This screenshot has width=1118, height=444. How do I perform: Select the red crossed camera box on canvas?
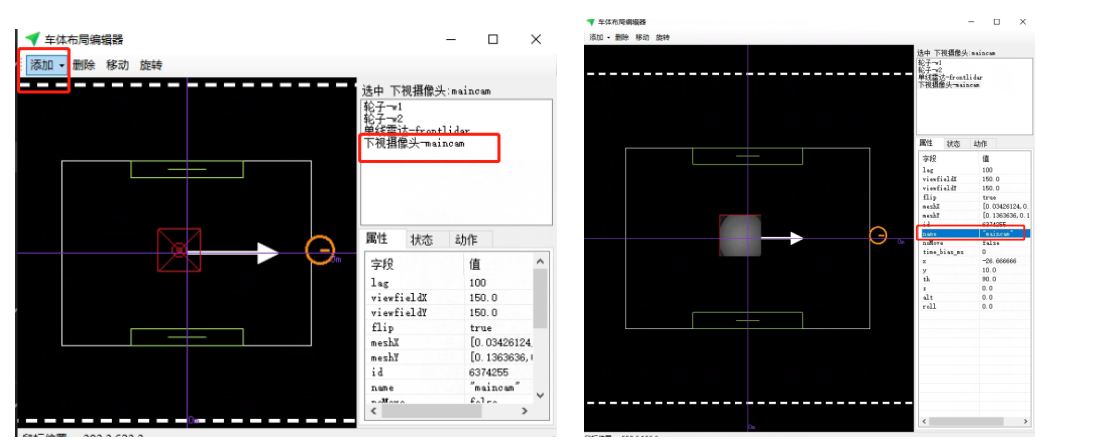coord(179,250)
